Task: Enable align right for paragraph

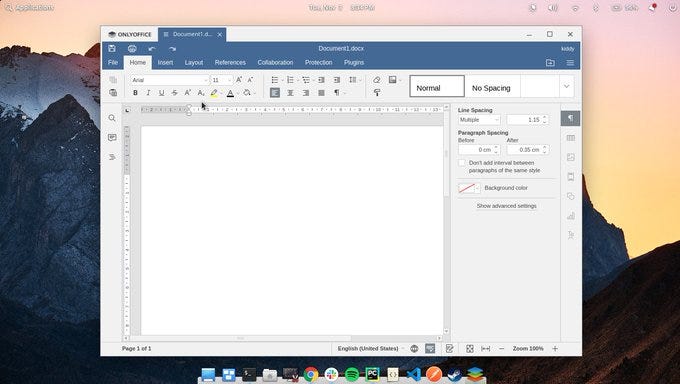Action: (x=306, y=92)
